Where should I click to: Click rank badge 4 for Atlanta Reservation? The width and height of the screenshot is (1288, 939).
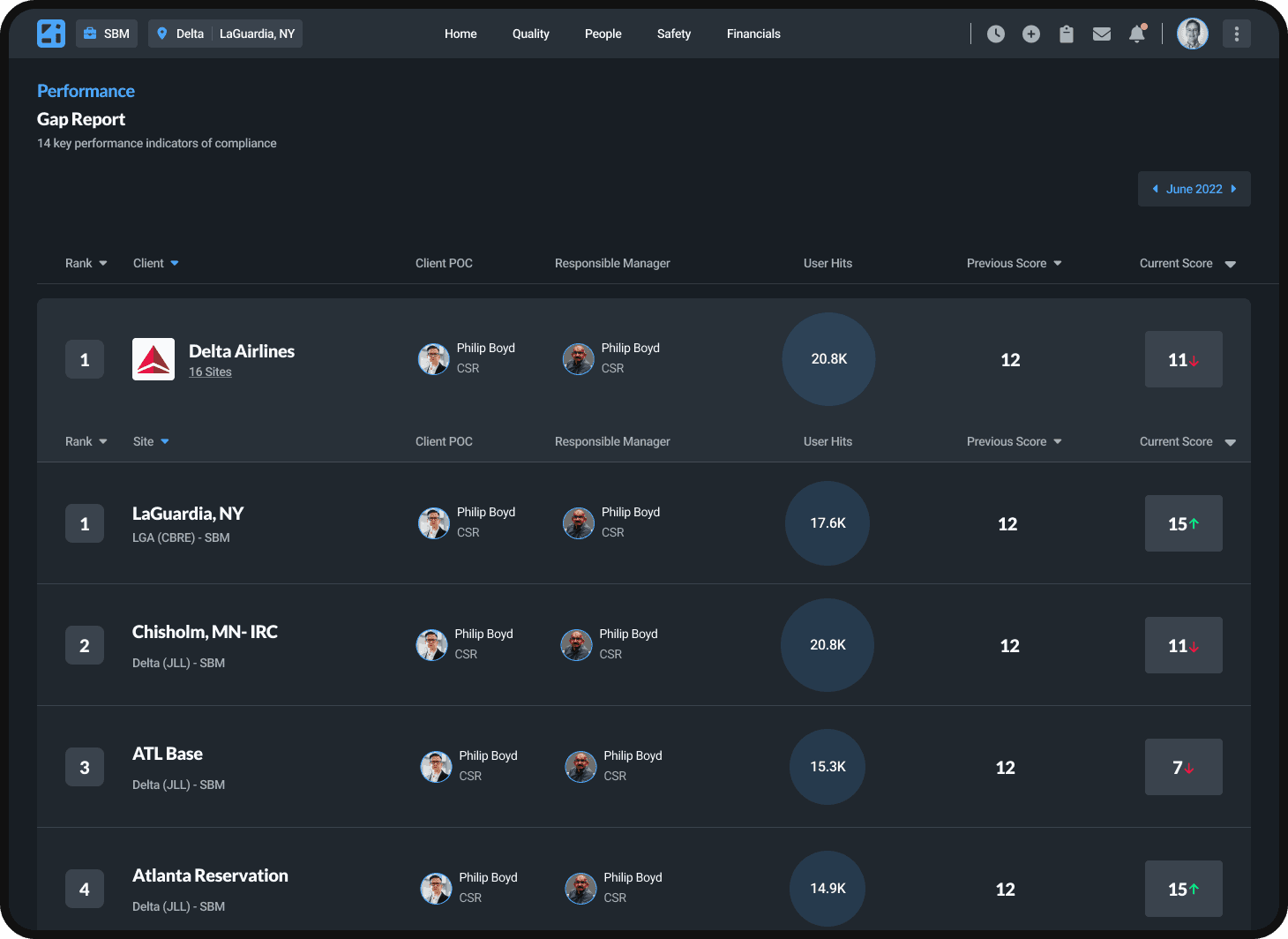click(x=85, y=889)
